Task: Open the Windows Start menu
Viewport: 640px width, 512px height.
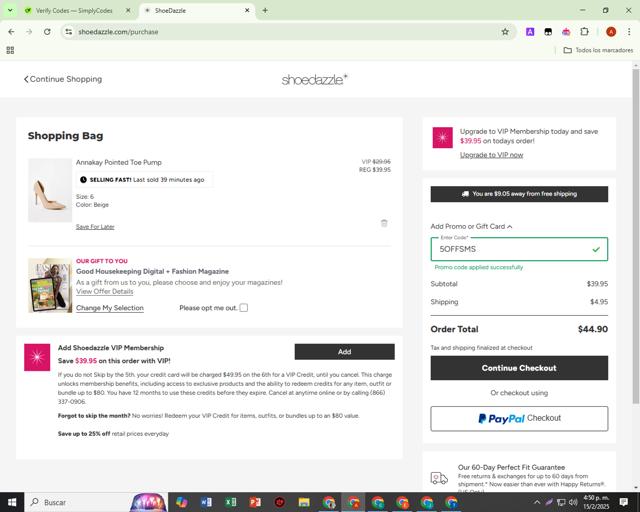Action: [12, 502]
